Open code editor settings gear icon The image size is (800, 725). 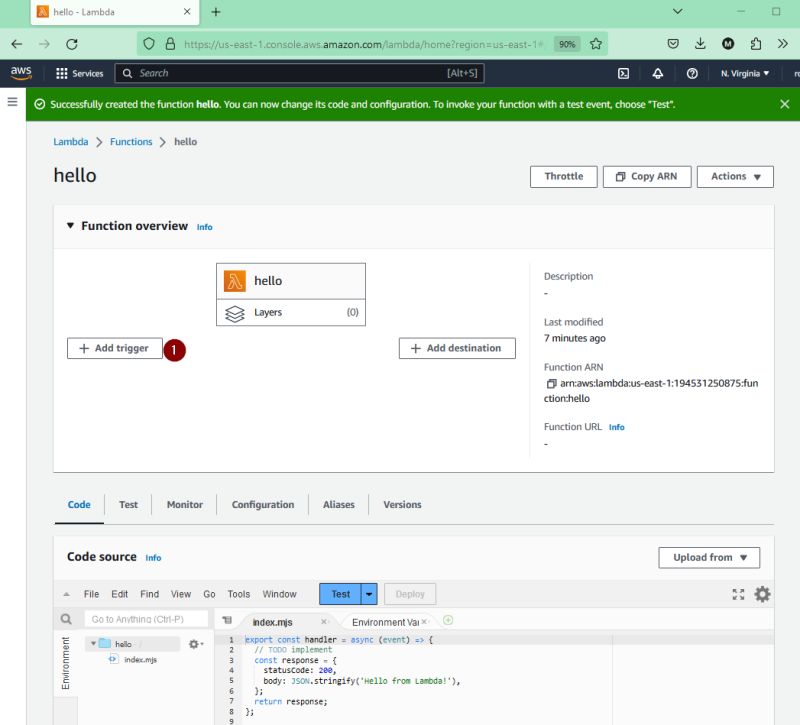click(x=762, y=593)
